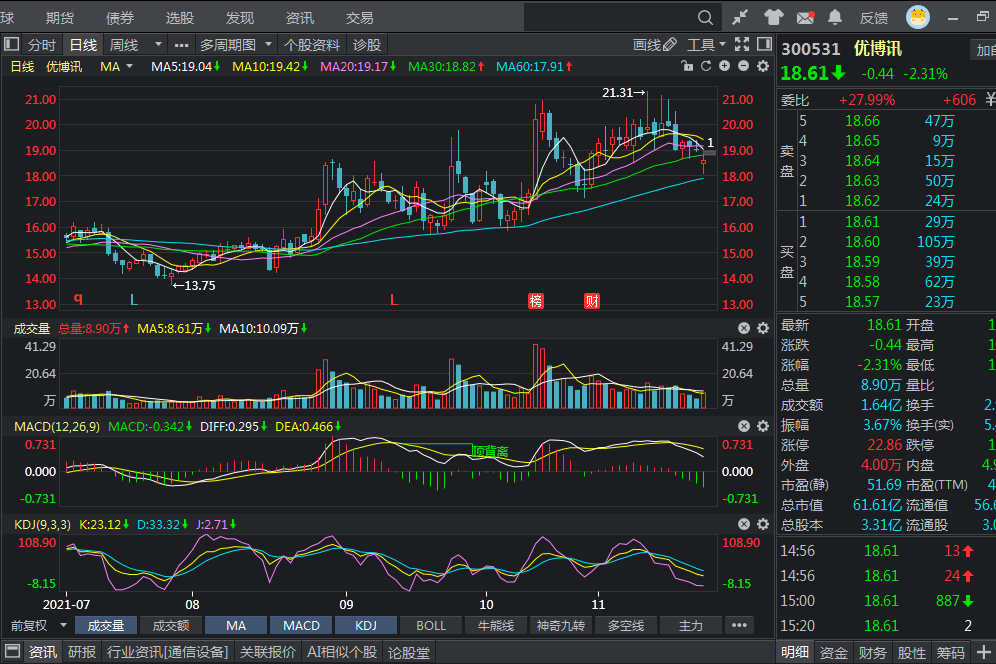996x664 pixels.
Task: Click the 榜 marker on the timeline
Action: tap(537, 300)
